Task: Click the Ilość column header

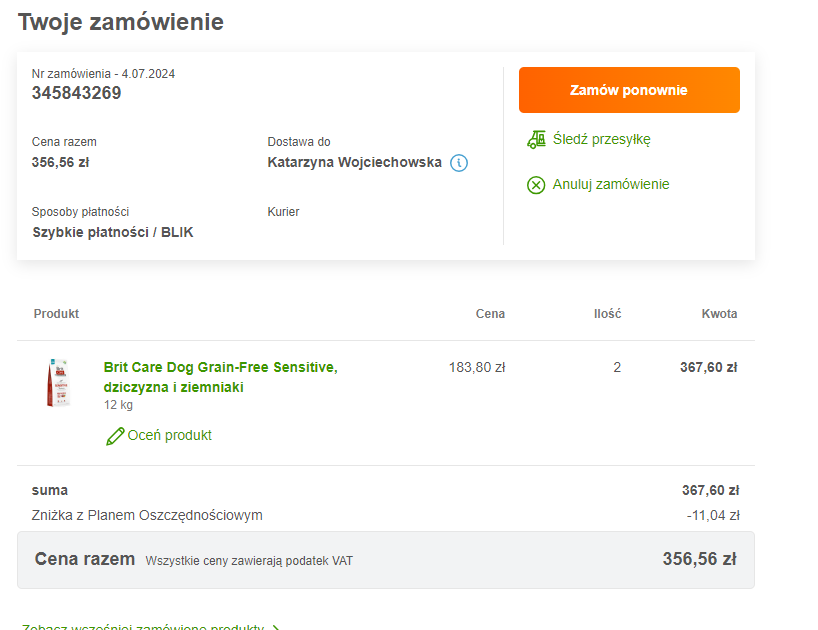Action: (607, 313)
